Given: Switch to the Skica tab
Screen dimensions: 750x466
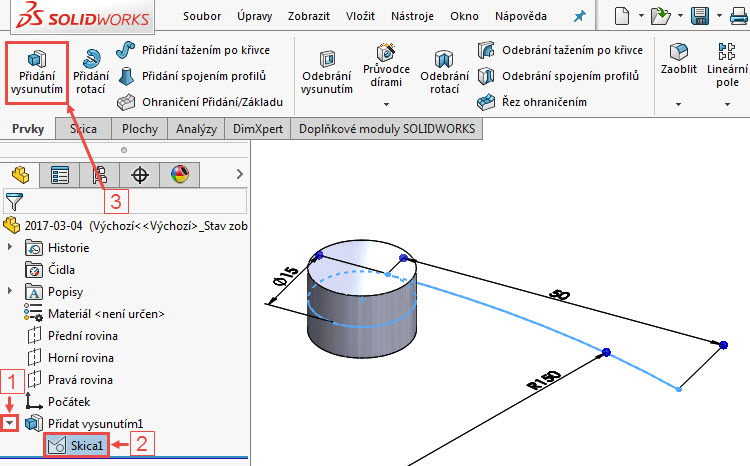Looking at the screenshot, I should (x=83, y=129).
